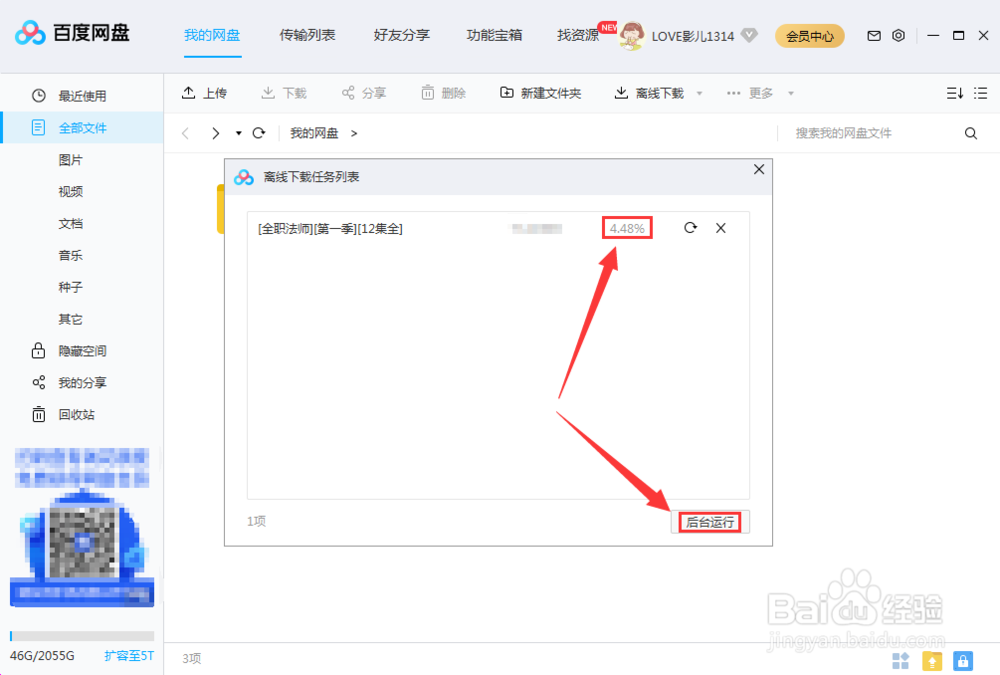The height and width of the screenshot is (675, 1000).
Task: Click the Download (下载) toolbar button
Action: 284,93
